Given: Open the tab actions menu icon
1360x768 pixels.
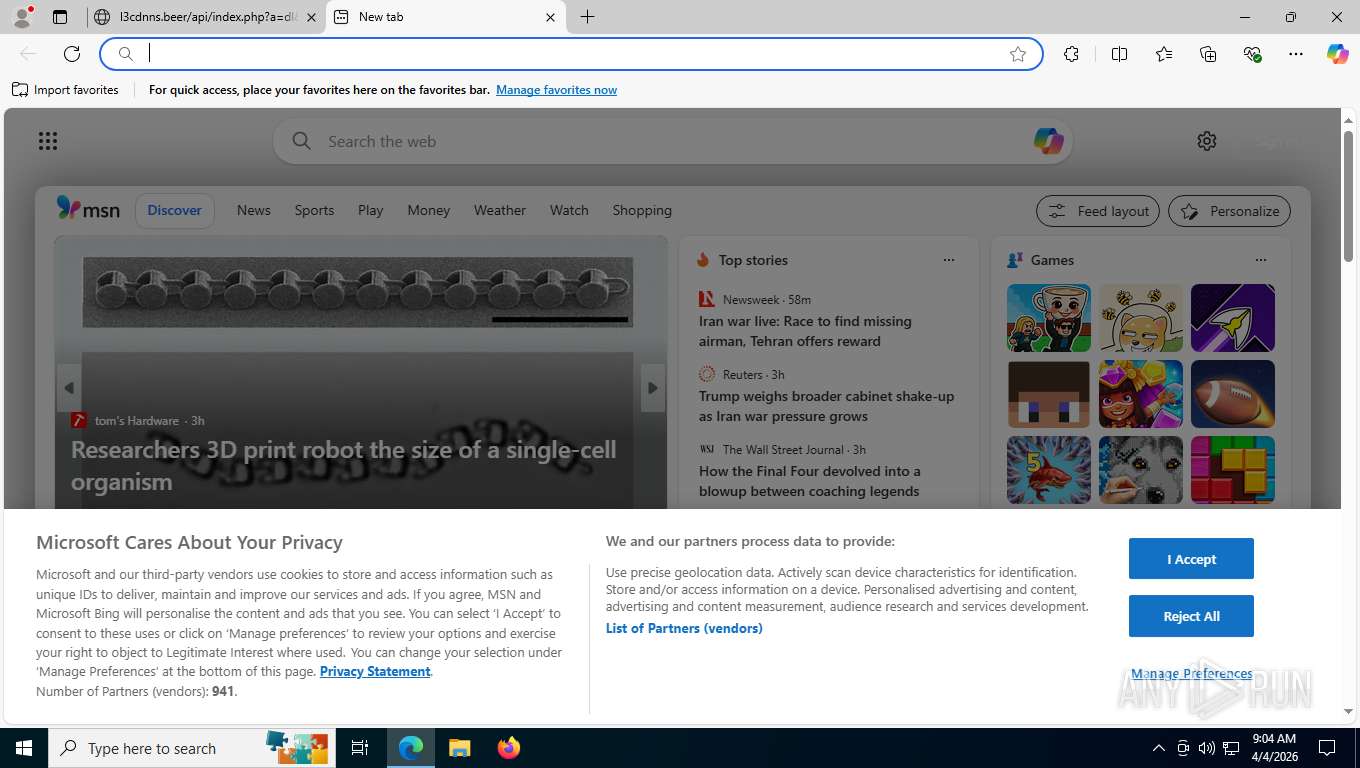Looking at the screenshot, I should [60, 17].
